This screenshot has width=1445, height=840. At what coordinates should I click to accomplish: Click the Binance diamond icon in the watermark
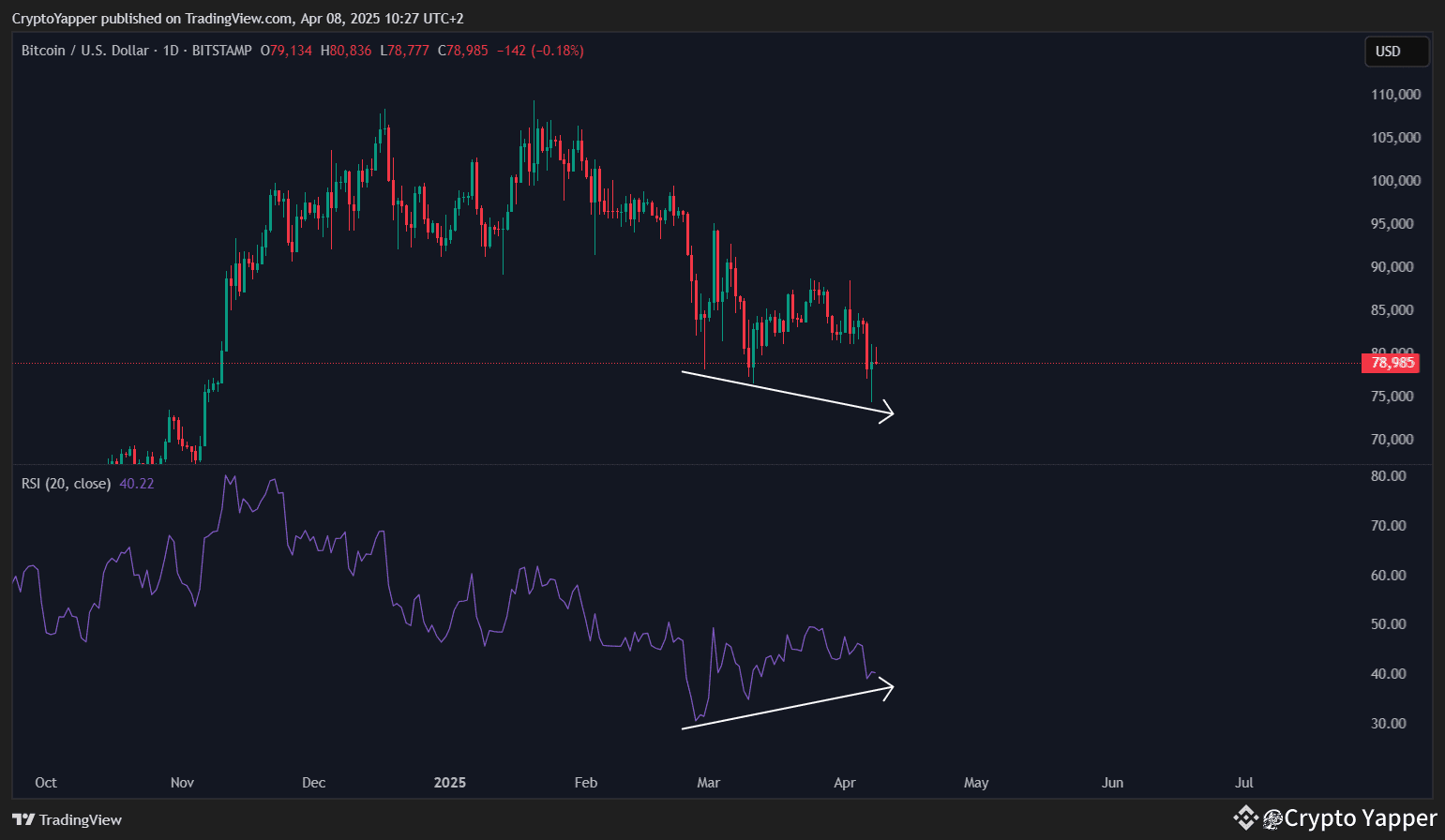coord(1244,817)
